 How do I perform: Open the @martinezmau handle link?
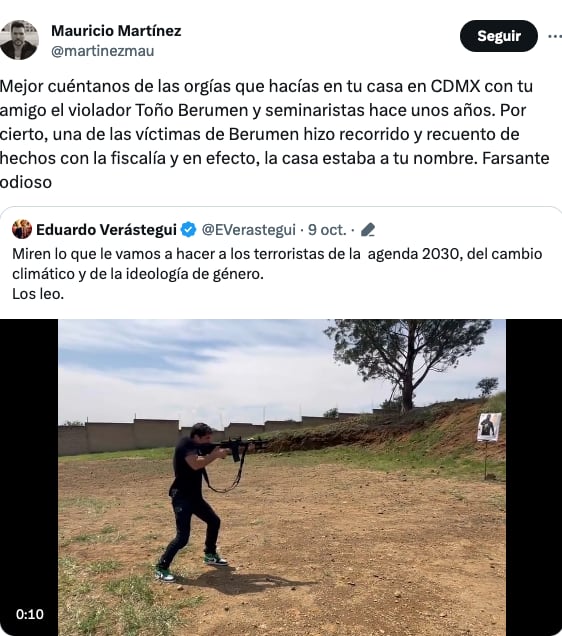pos(103,51)
